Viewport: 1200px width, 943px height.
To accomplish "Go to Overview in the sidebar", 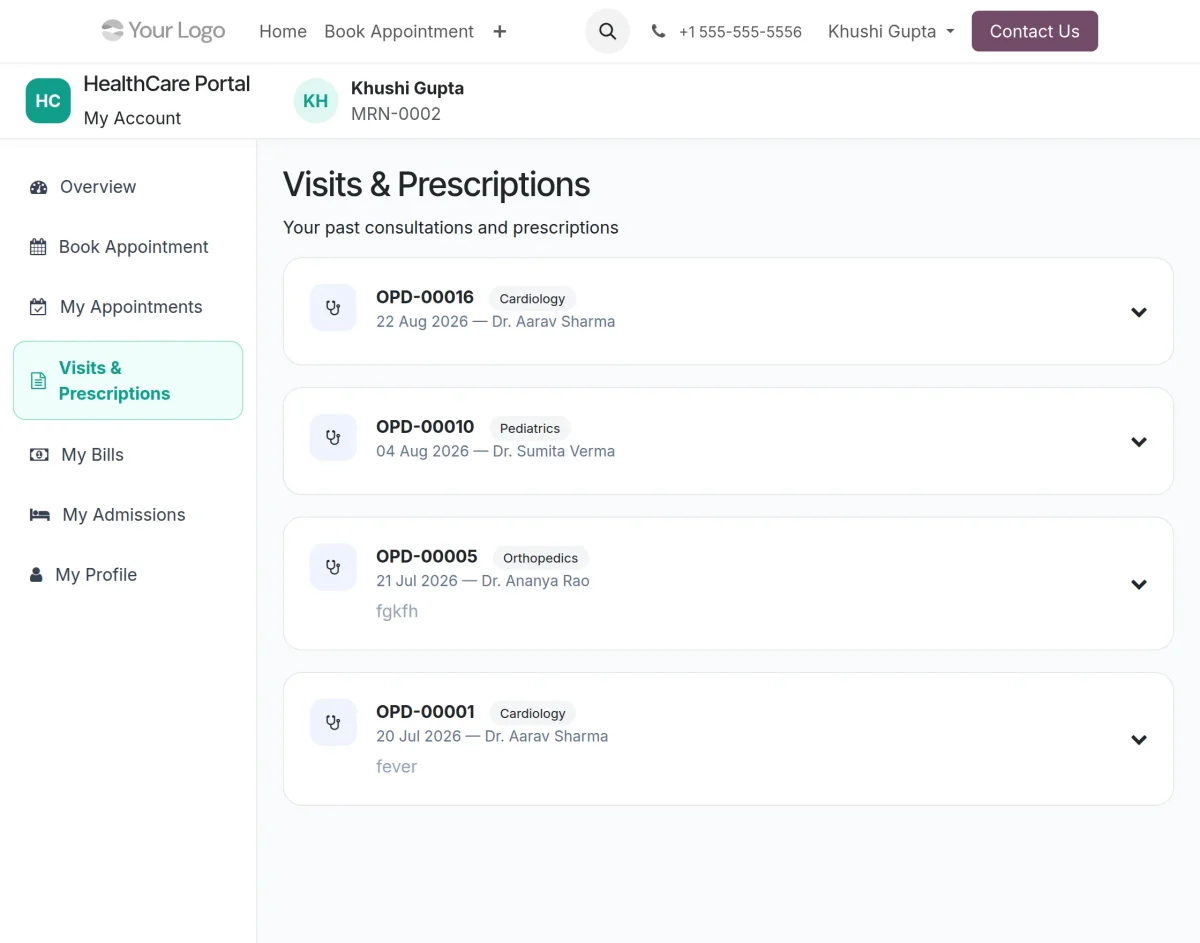I will (x=128, y=187).
